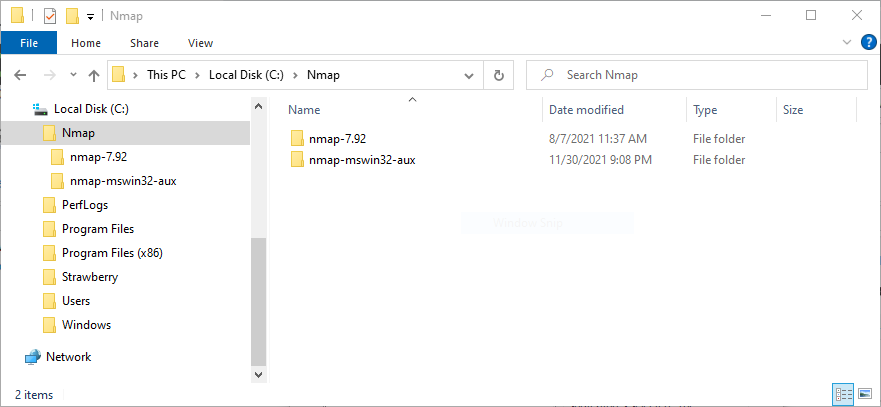881x407 pixels.
Task: Open Recent locations dropdown arrow
Action: pyautogui.click(x=72, y=75)
